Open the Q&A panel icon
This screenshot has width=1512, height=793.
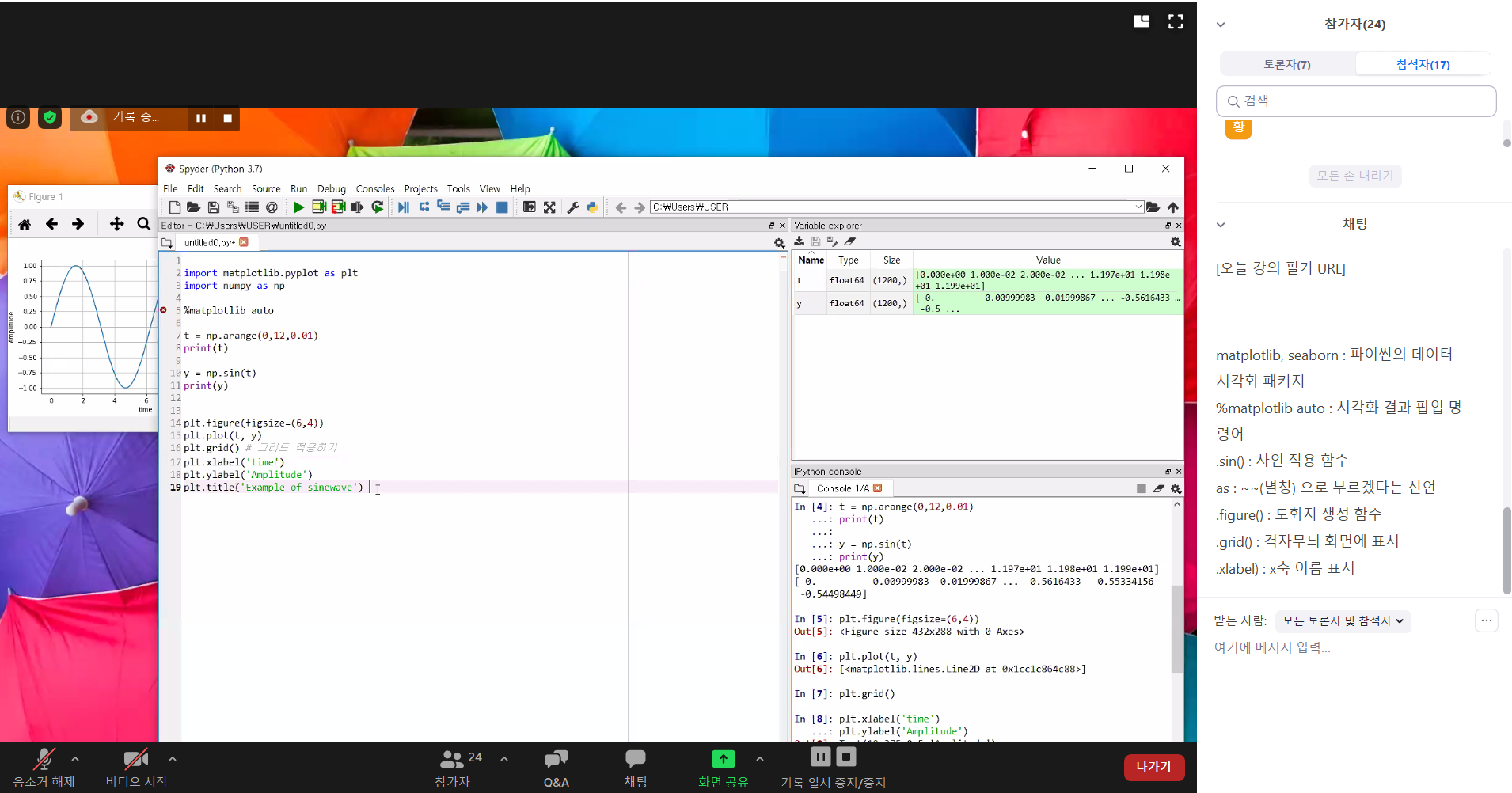[x=556, y=768]
